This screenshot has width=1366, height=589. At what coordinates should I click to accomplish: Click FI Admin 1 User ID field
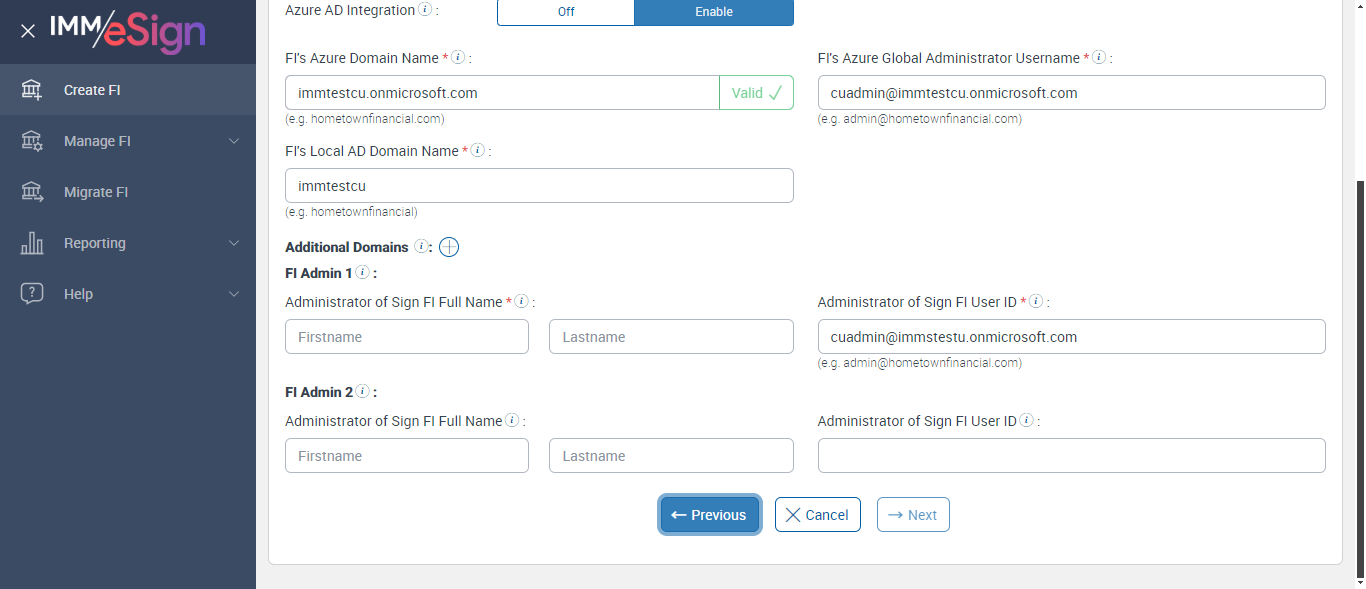pos(1072,337)
